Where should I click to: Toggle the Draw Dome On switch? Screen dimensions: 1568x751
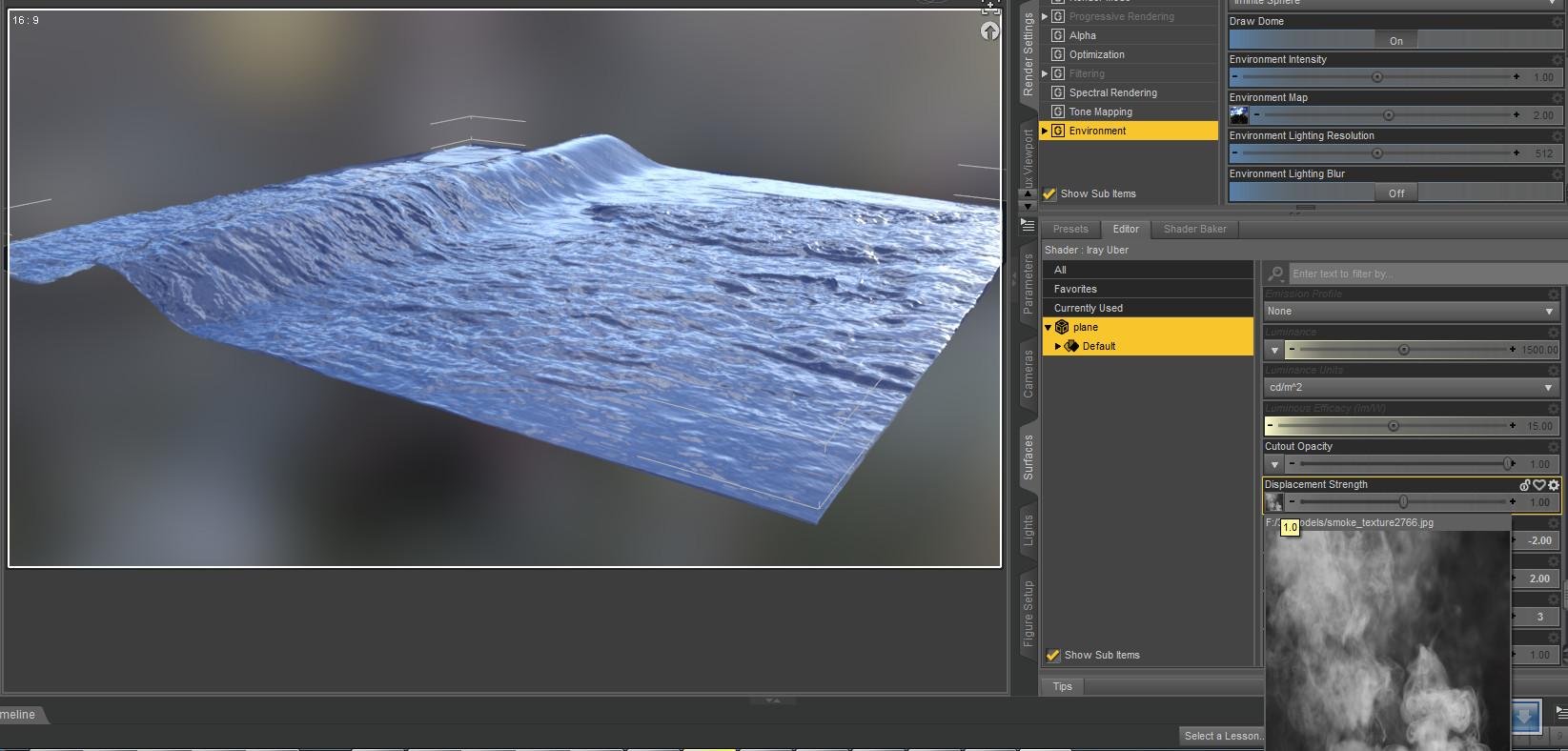pyautogui.click(x=1396, y=40)
